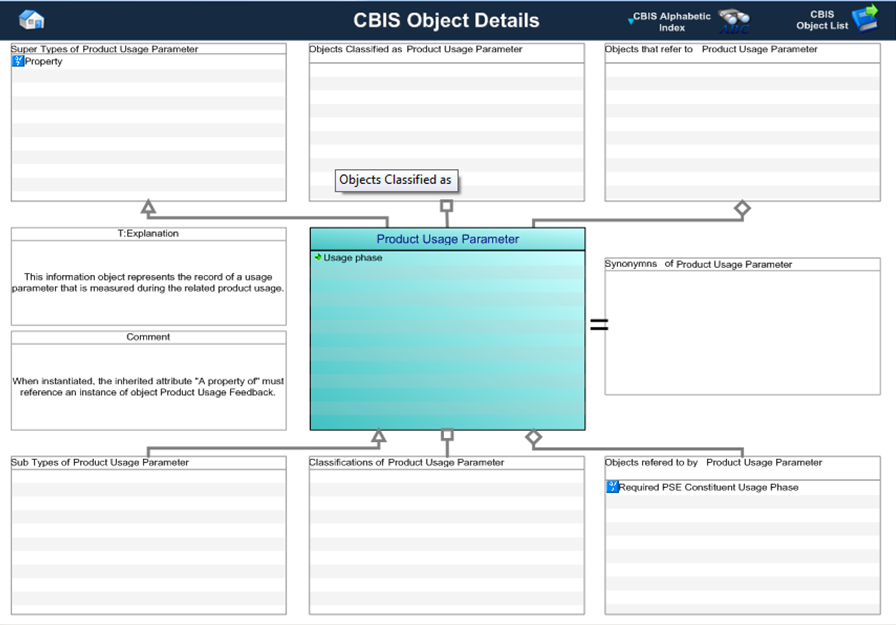The width and height of the screenshot is (896, 625).
Task: Click the T:Explanation header
Action: click(148, 234)
